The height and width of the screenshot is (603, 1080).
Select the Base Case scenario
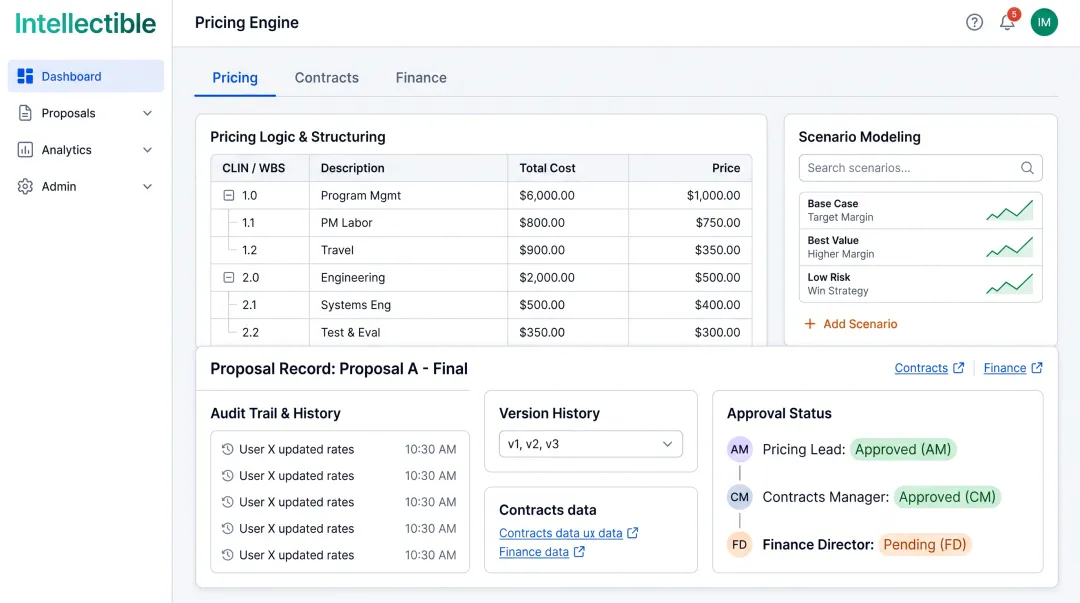click(920, 210)
